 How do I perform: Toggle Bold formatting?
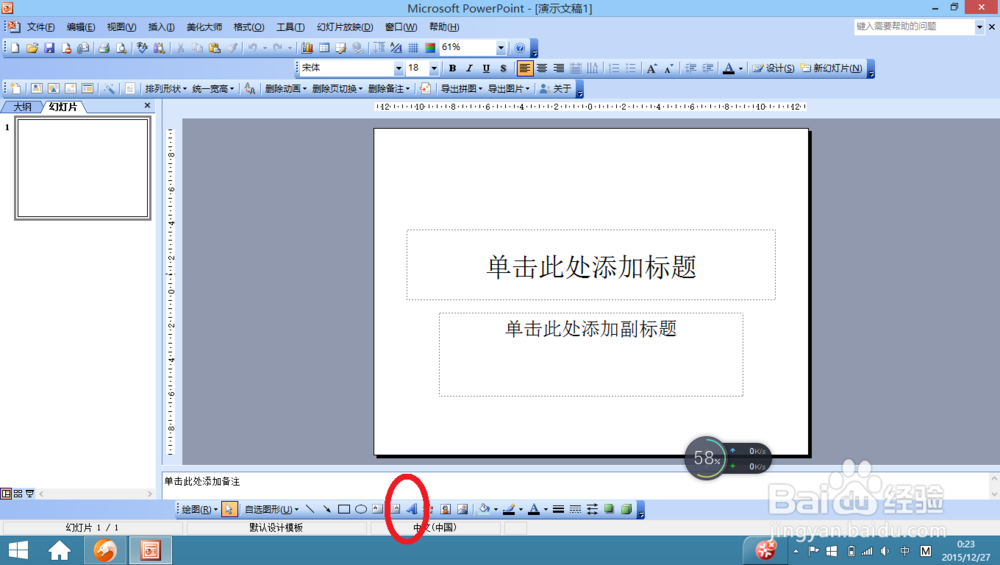click(x=452, y=68)
